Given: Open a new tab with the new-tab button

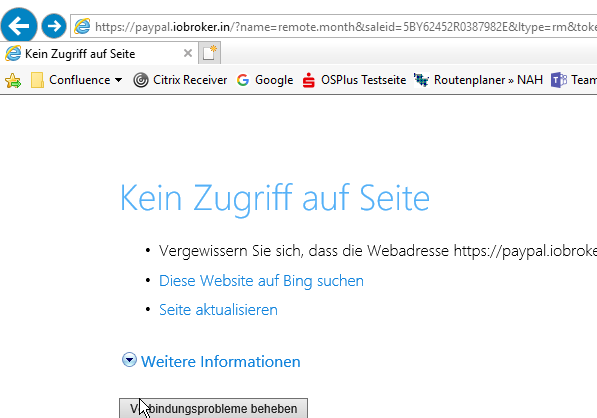Looking at the screenshot, I should (209, 53).
